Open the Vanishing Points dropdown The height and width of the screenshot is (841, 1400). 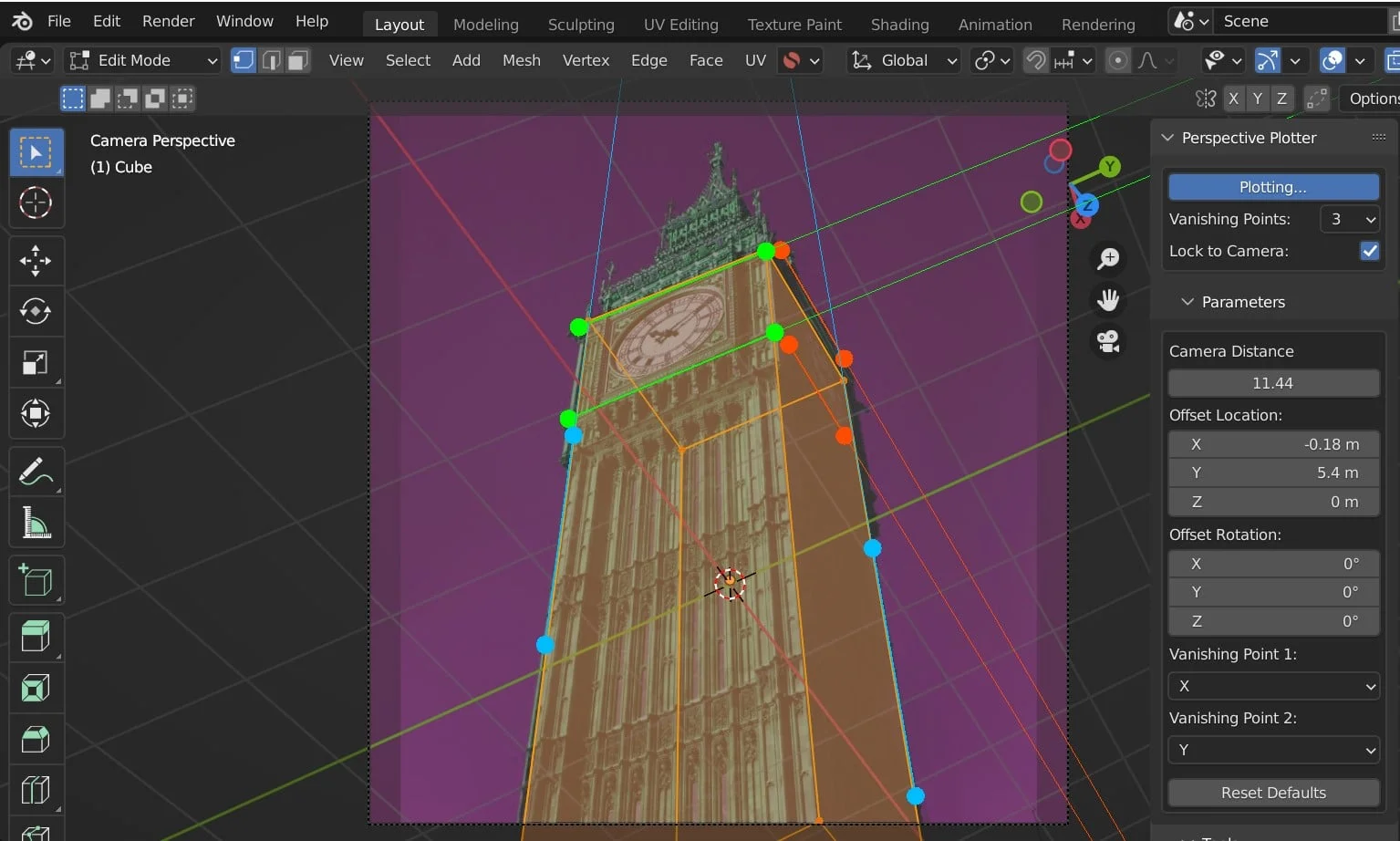click(x=1350, y=219)
